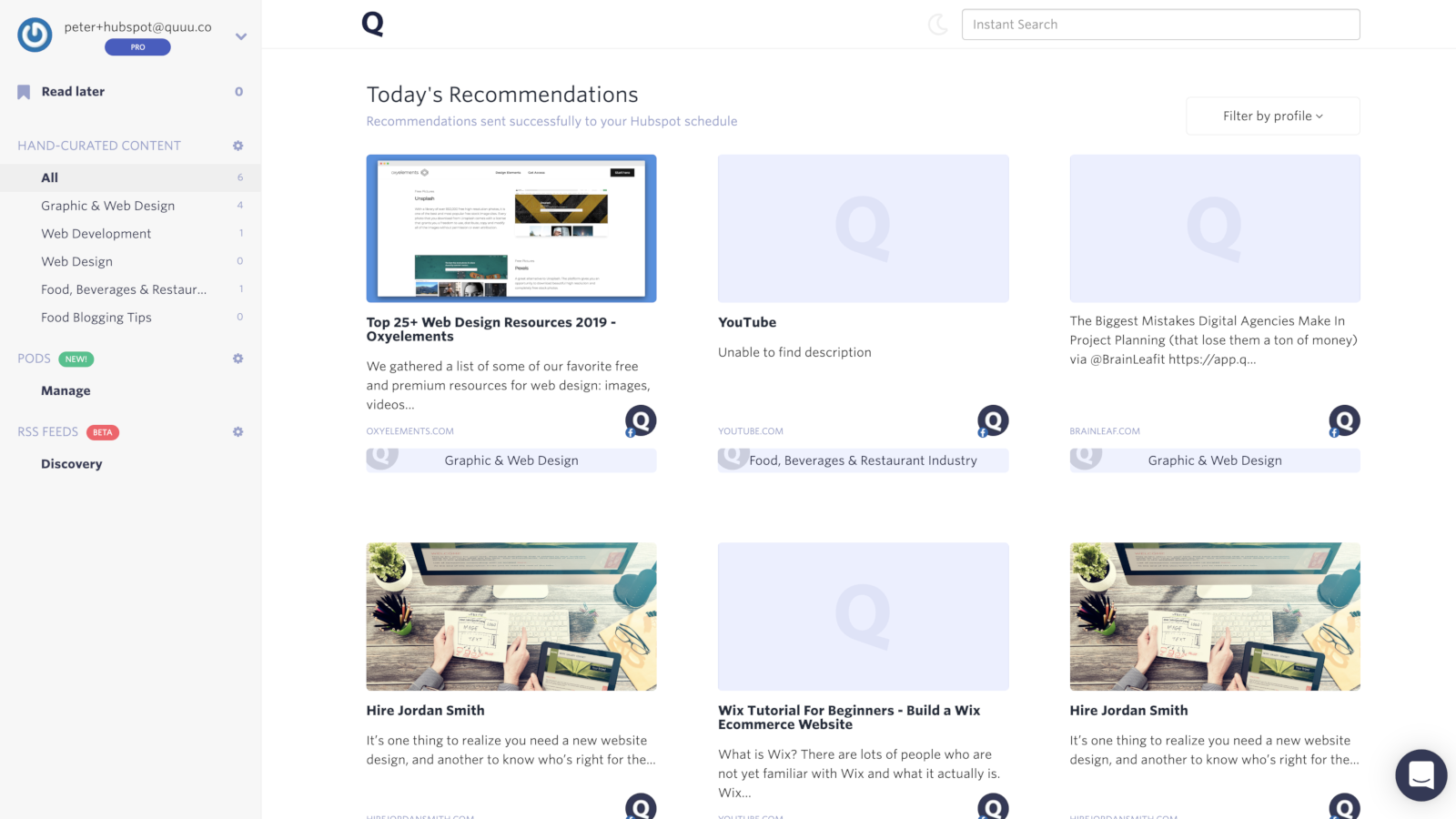The height and width of the screenshot is (819, 1456).
Task: Click 'Recommendations sent successfully' message
Action: click(551, 121)
